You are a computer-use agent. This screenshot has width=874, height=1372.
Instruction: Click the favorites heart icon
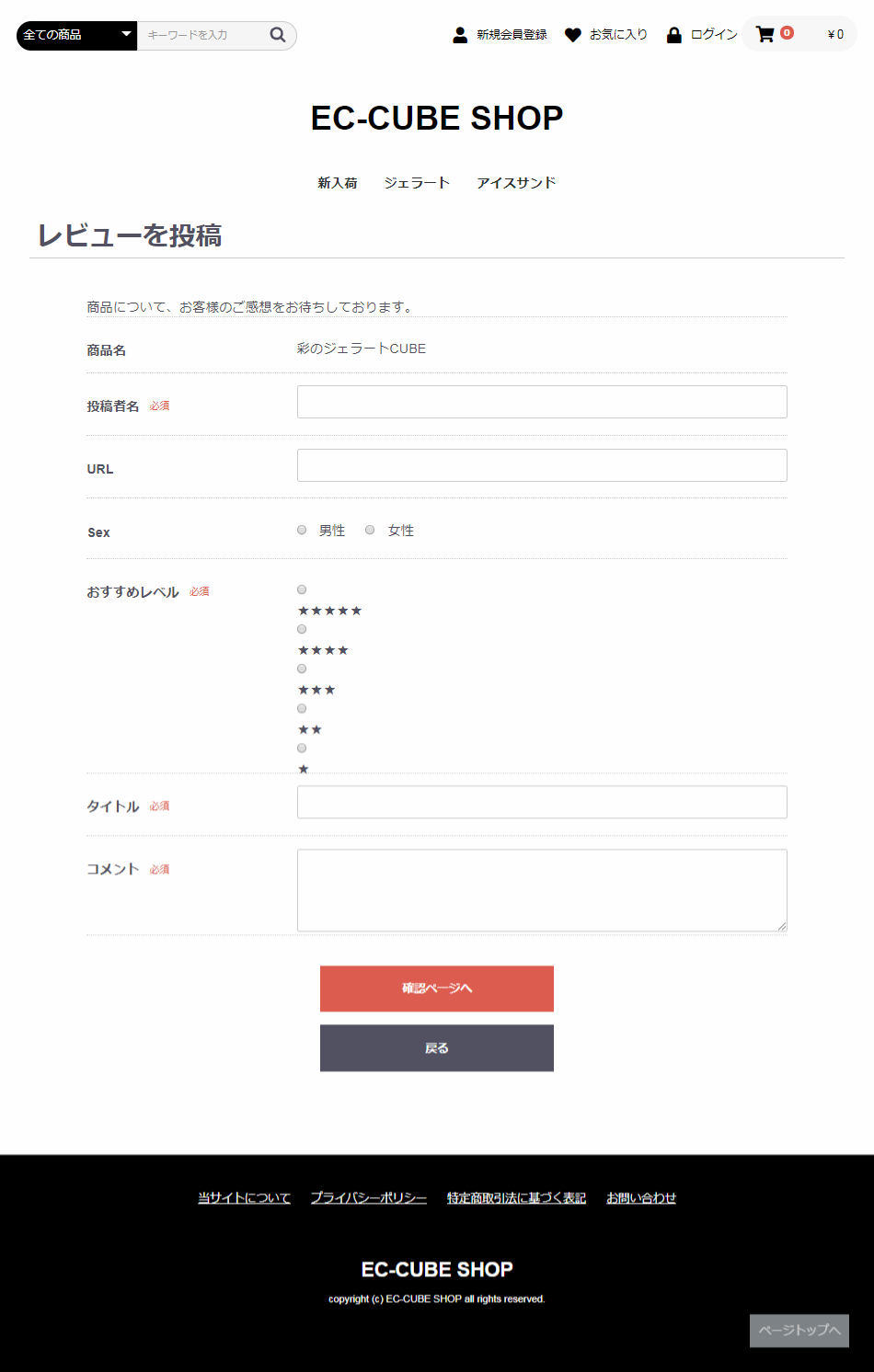(x=572, y=35)
